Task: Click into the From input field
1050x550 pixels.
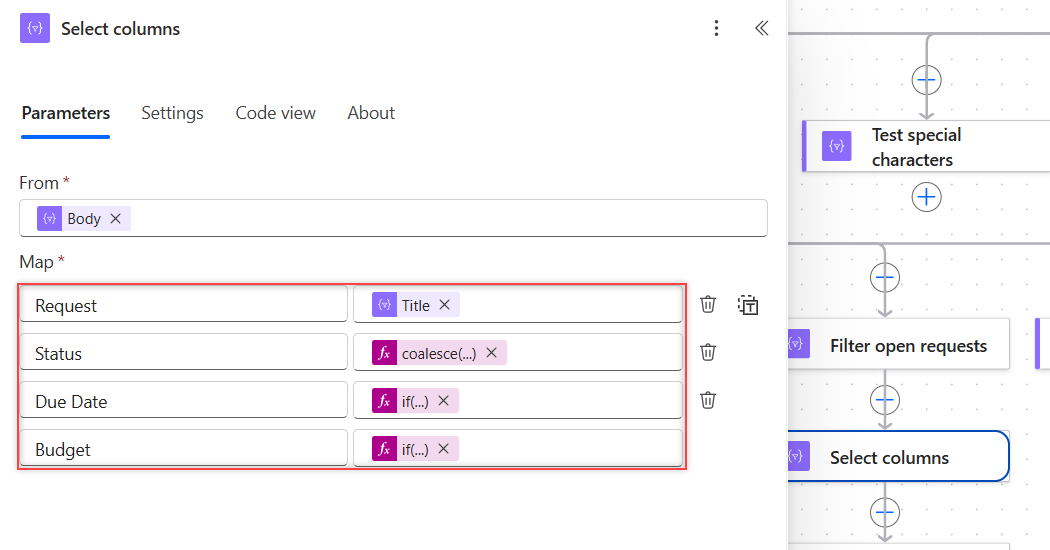Action: coord(393,218)
